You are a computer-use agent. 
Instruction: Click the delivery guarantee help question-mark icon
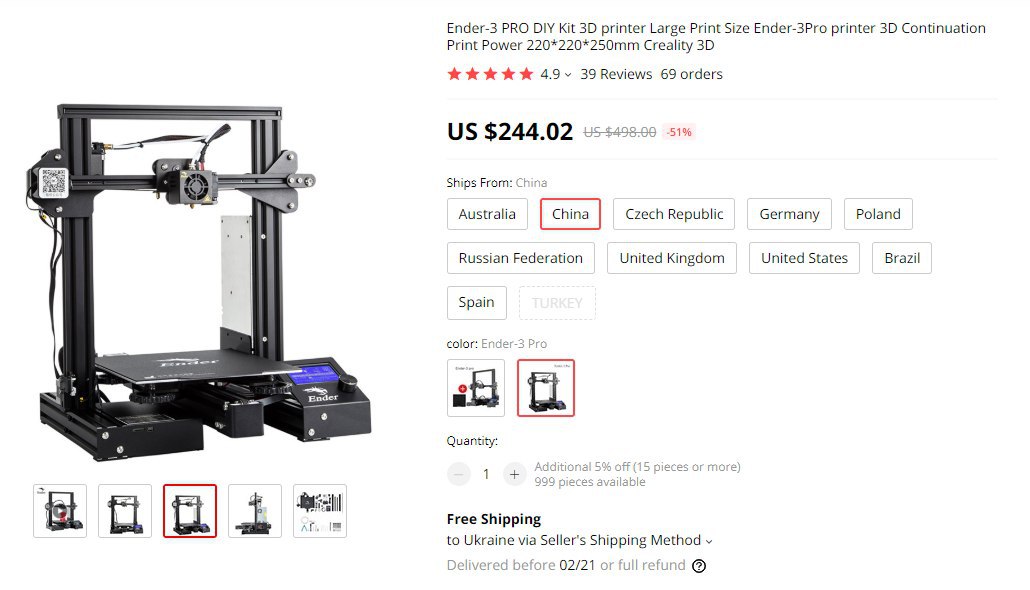point(699,566)
